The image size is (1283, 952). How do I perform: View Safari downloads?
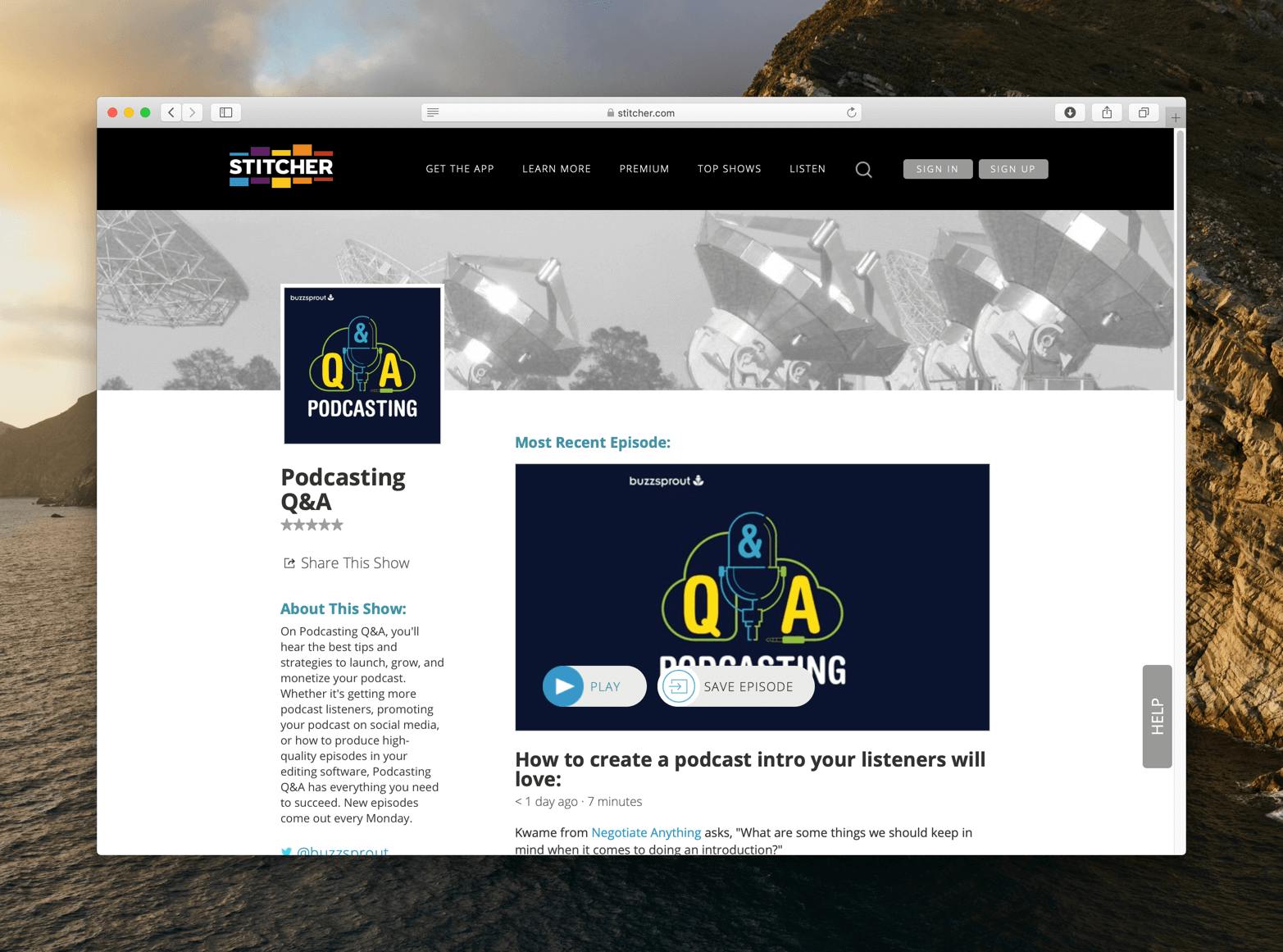pyautogui.click(x=1070, y=112)
